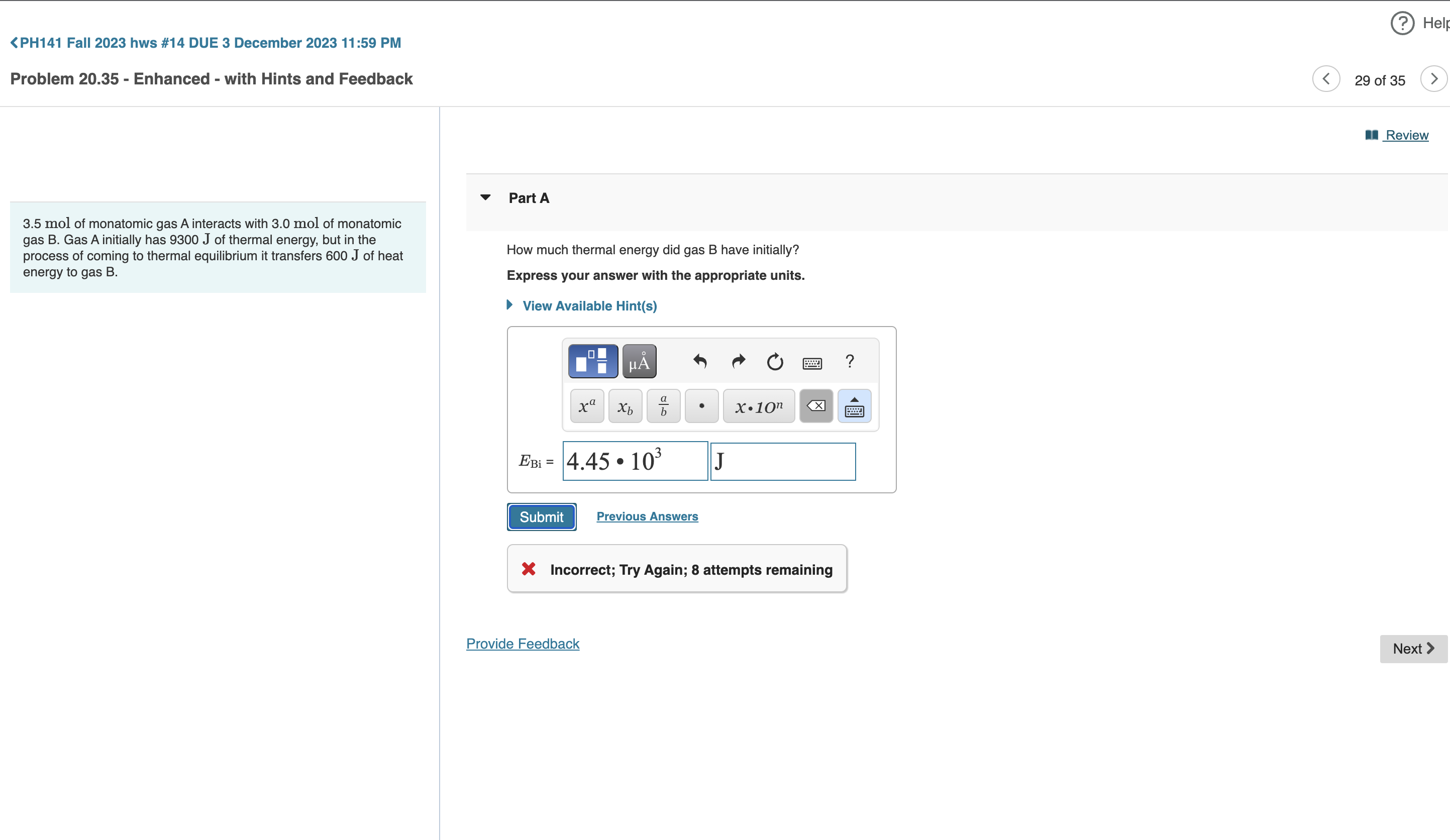1450x840 pixels.
Task: Click the dot multiplication operator icon
Action: (700, 405)
